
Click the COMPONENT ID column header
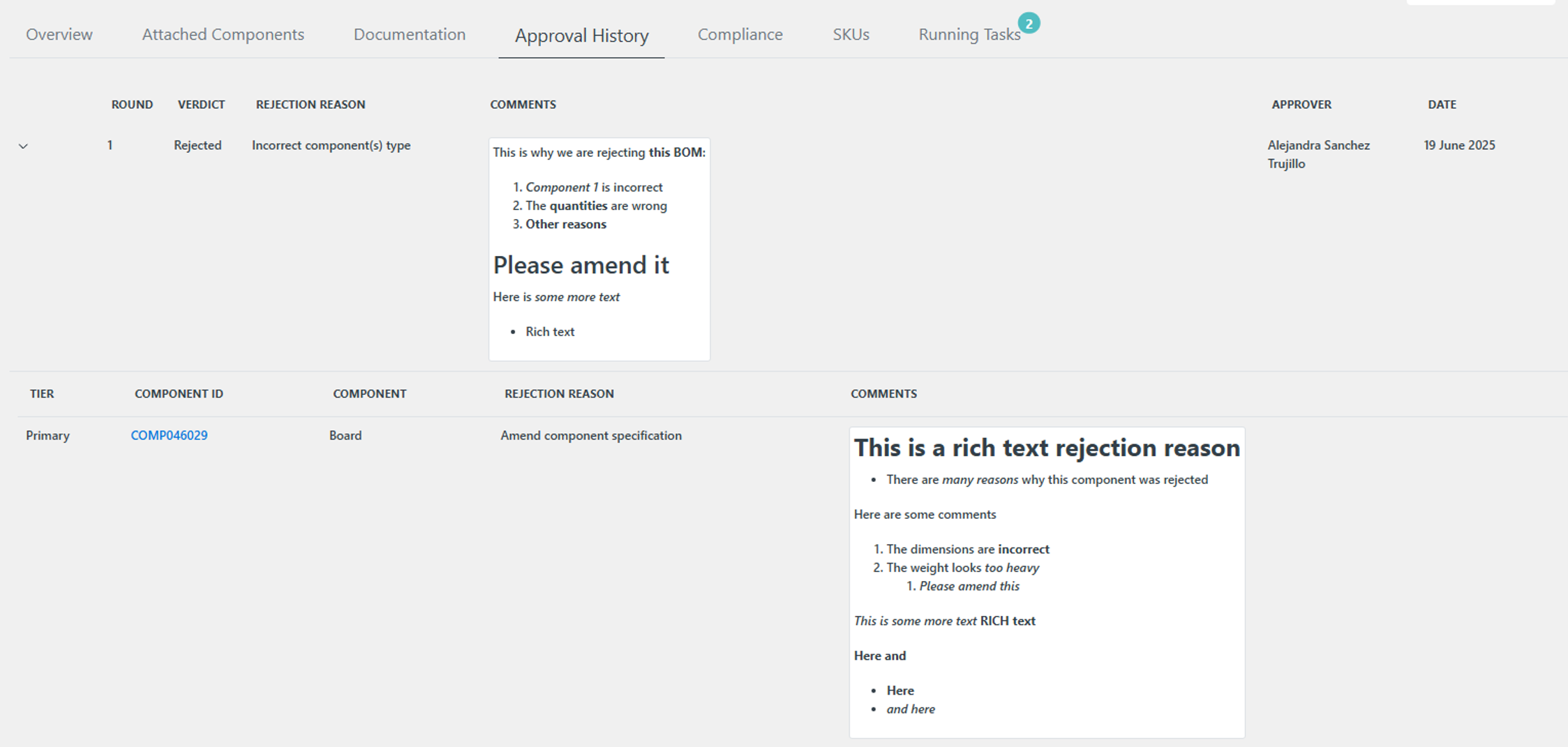179,393
